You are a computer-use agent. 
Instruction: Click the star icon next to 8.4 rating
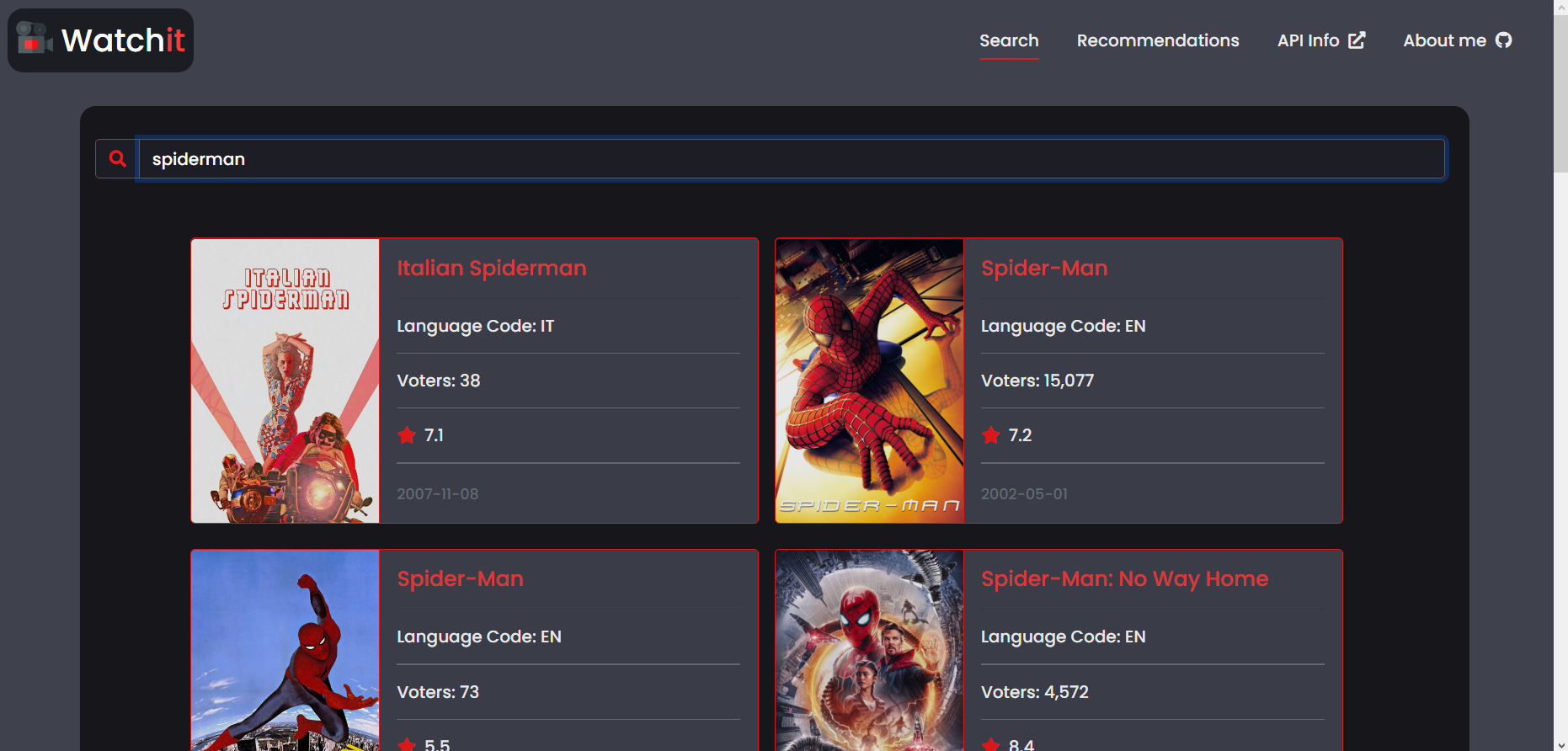pos(991,744)
